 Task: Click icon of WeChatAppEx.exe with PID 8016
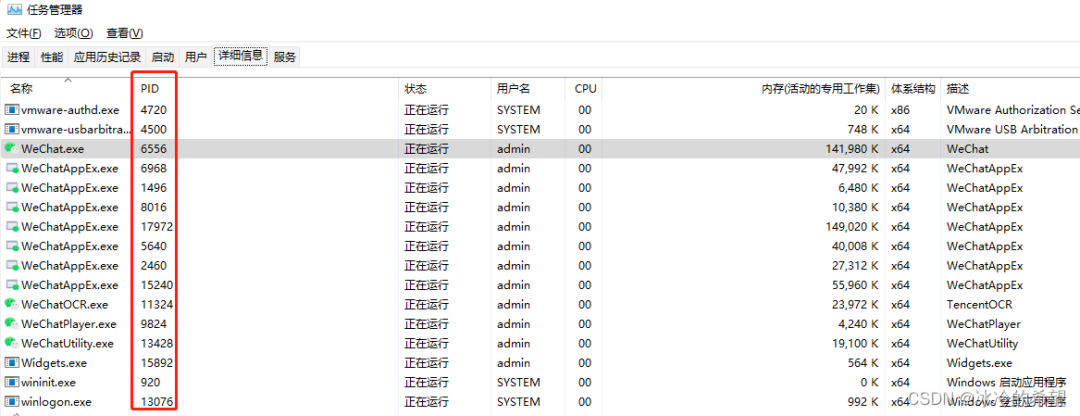12,207
